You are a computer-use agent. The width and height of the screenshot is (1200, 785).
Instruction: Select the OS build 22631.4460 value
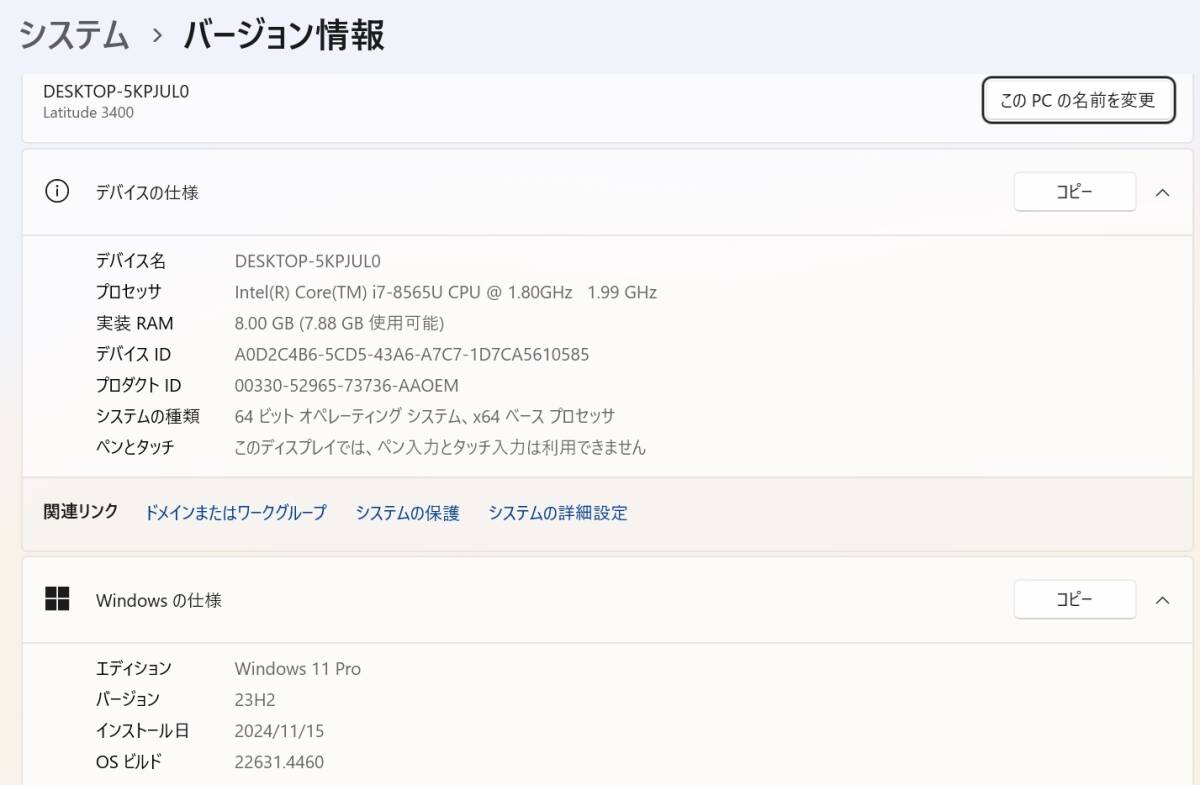(279, 762)
